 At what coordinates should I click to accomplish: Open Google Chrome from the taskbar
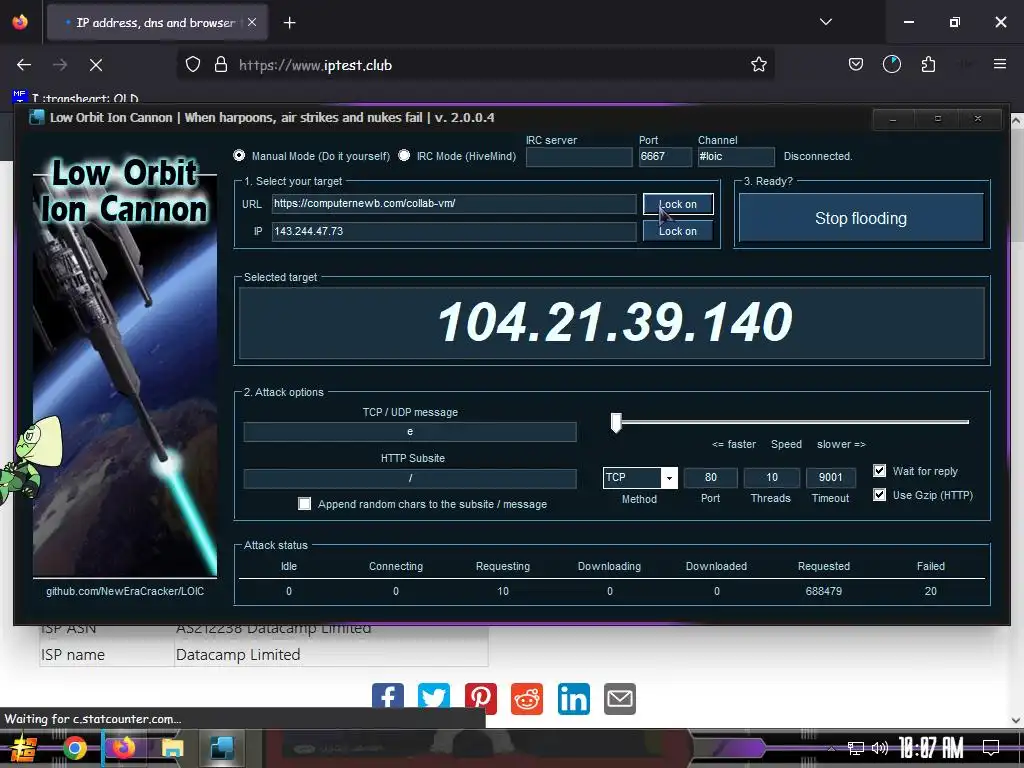[x=74, y=748]
